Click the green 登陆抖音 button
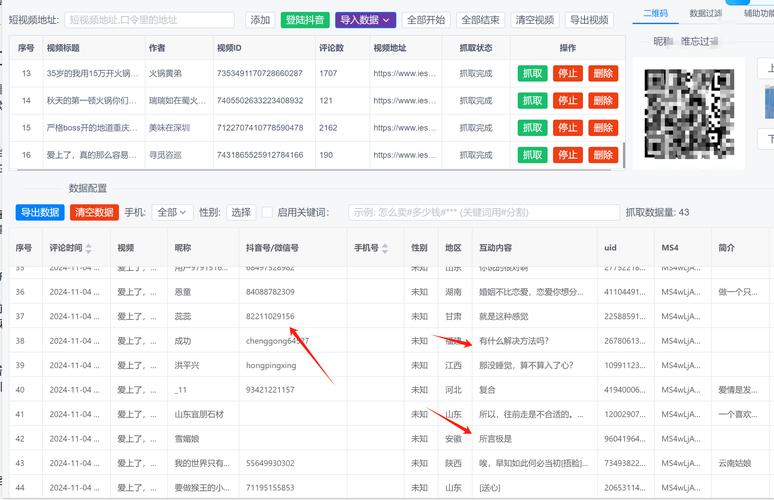The width and height of the screenshot is (774, 500). tap(303, 20)
